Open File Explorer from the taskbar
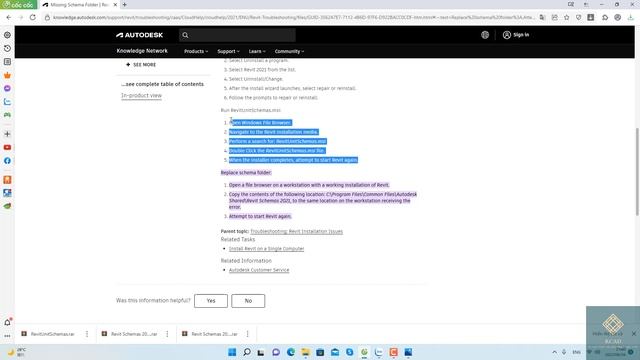Screen dimensions: 640x360 click(x=305, y=352)
